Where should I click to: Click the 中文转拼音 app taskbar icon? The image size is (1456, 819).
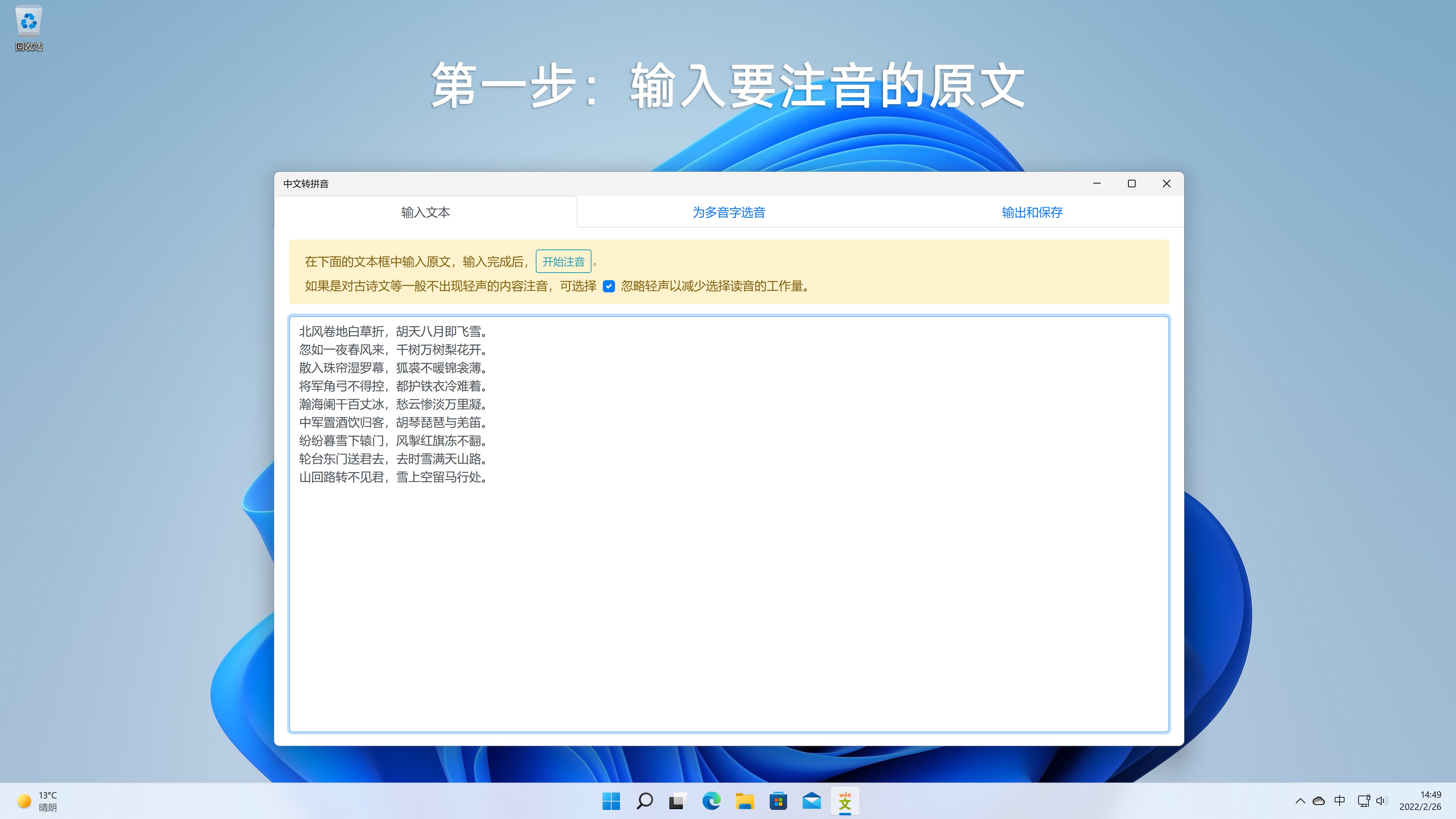click(845, 801)
